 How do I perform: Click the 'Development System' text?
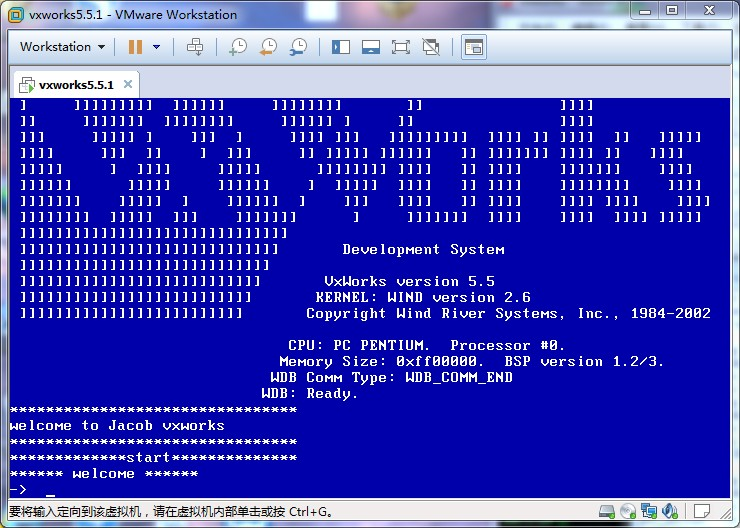[423, 250]
